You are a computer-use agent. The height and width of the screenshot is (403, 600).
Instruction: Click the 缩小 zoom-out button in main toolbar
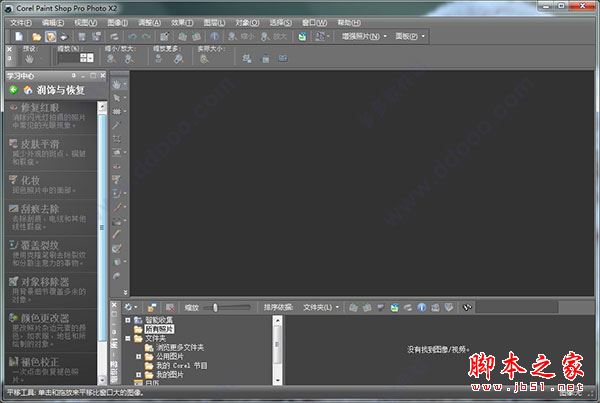click(x=241, y=37)
